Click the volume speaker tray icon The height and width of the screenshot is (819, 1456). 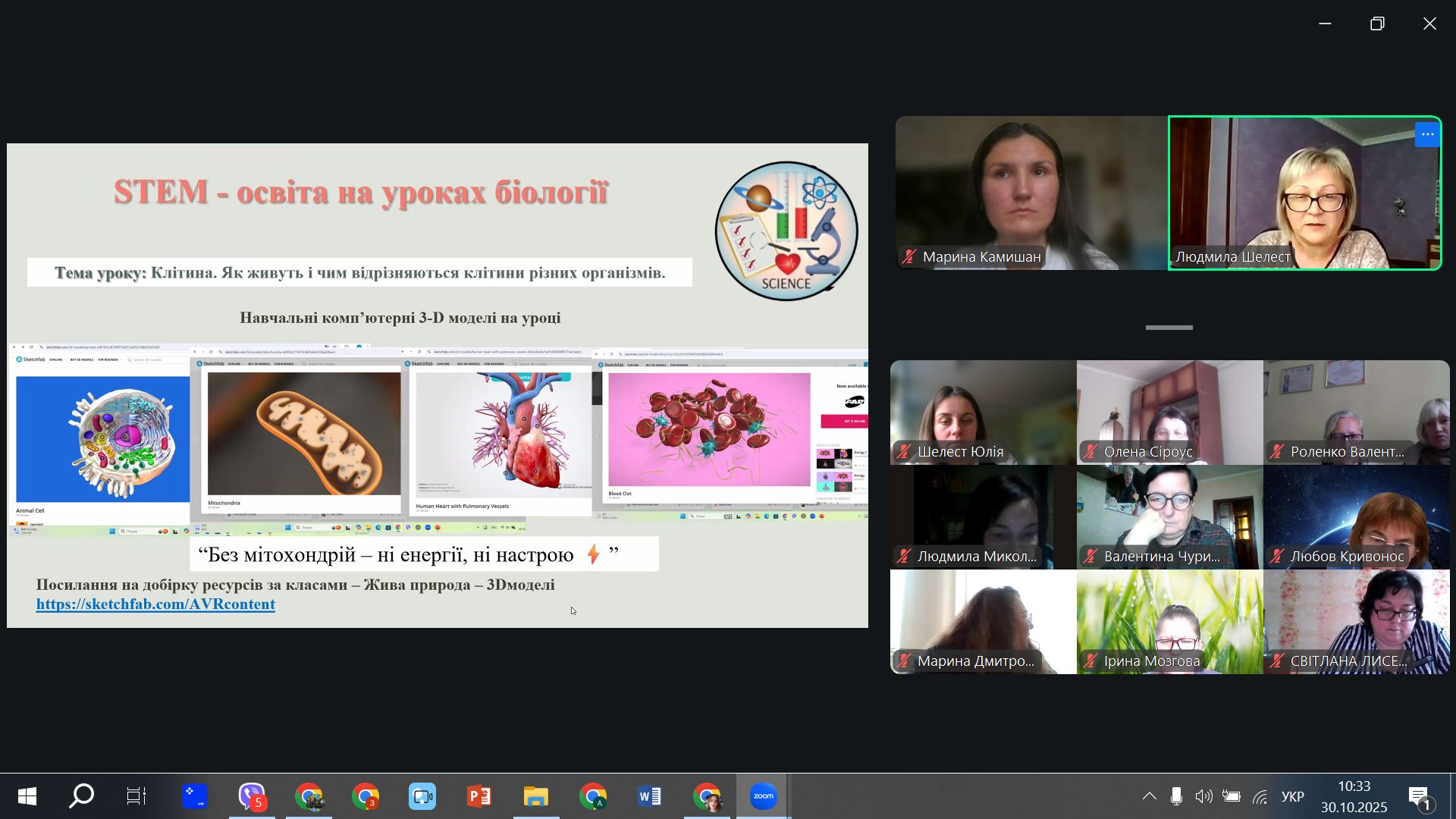pyautogui.click(x=1203, y=796)
